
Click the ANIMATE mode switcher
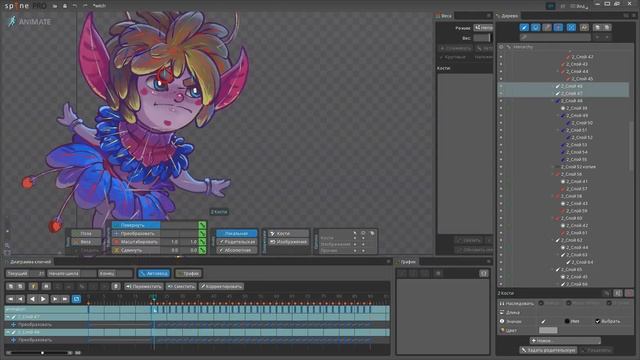[29, 22]
